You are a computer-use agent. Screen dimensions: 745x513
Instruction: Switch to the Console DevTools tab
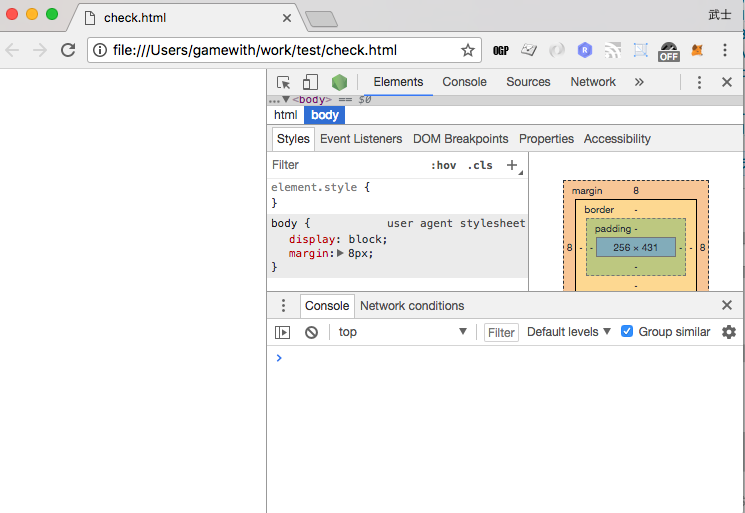pyautogui.click(x=464, y=82)
